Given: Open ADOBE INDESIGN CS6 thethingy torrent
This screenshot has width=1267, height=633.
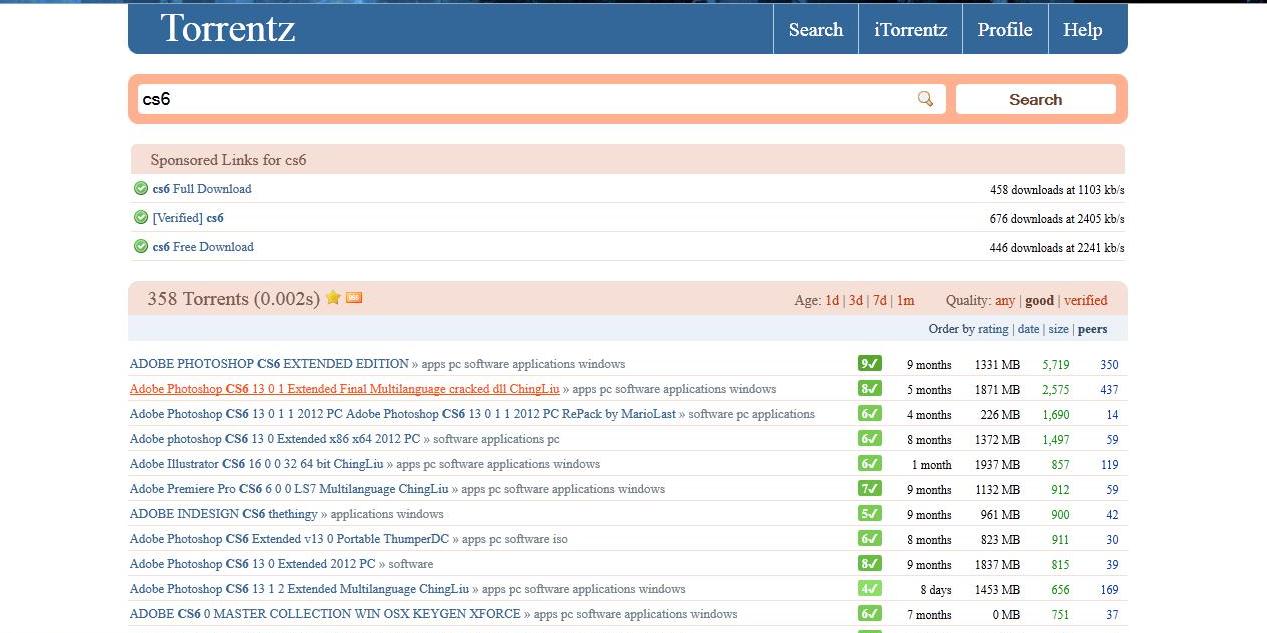Looking at the screenshot, I should pyautogui.click(x=223, y=514).
